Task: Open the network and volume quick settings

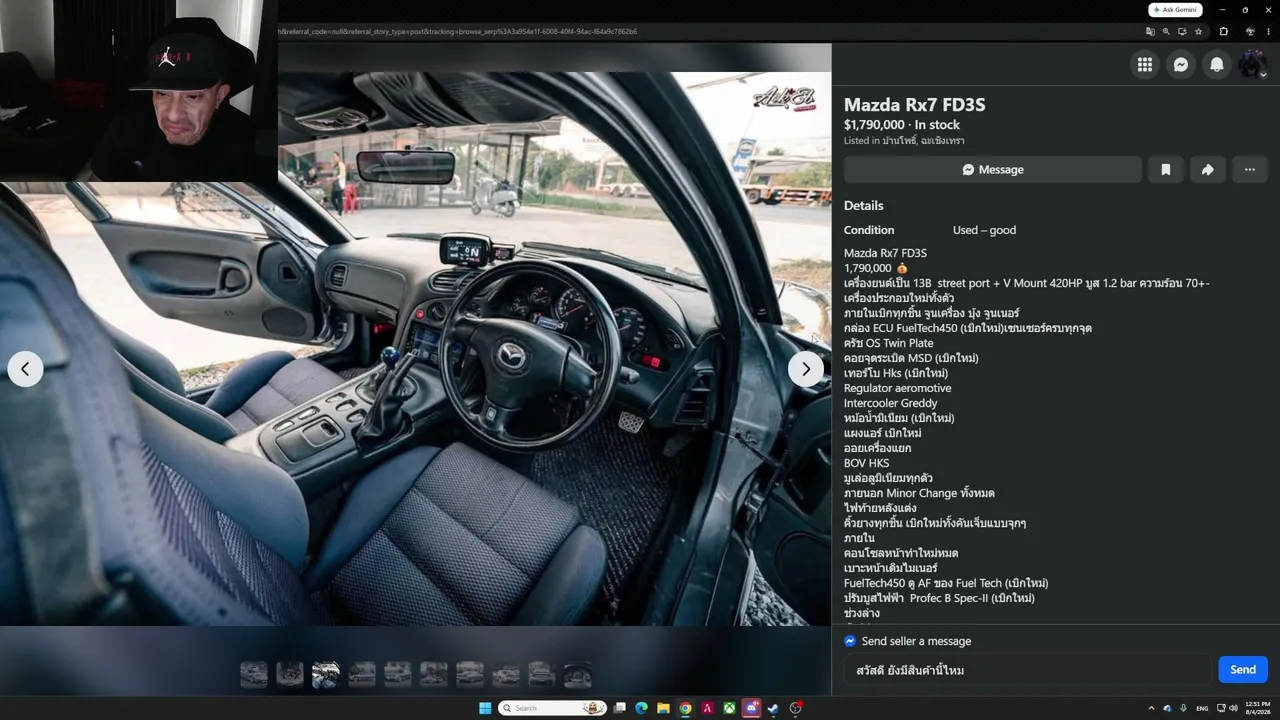Action: click(x=1228, y=708)
